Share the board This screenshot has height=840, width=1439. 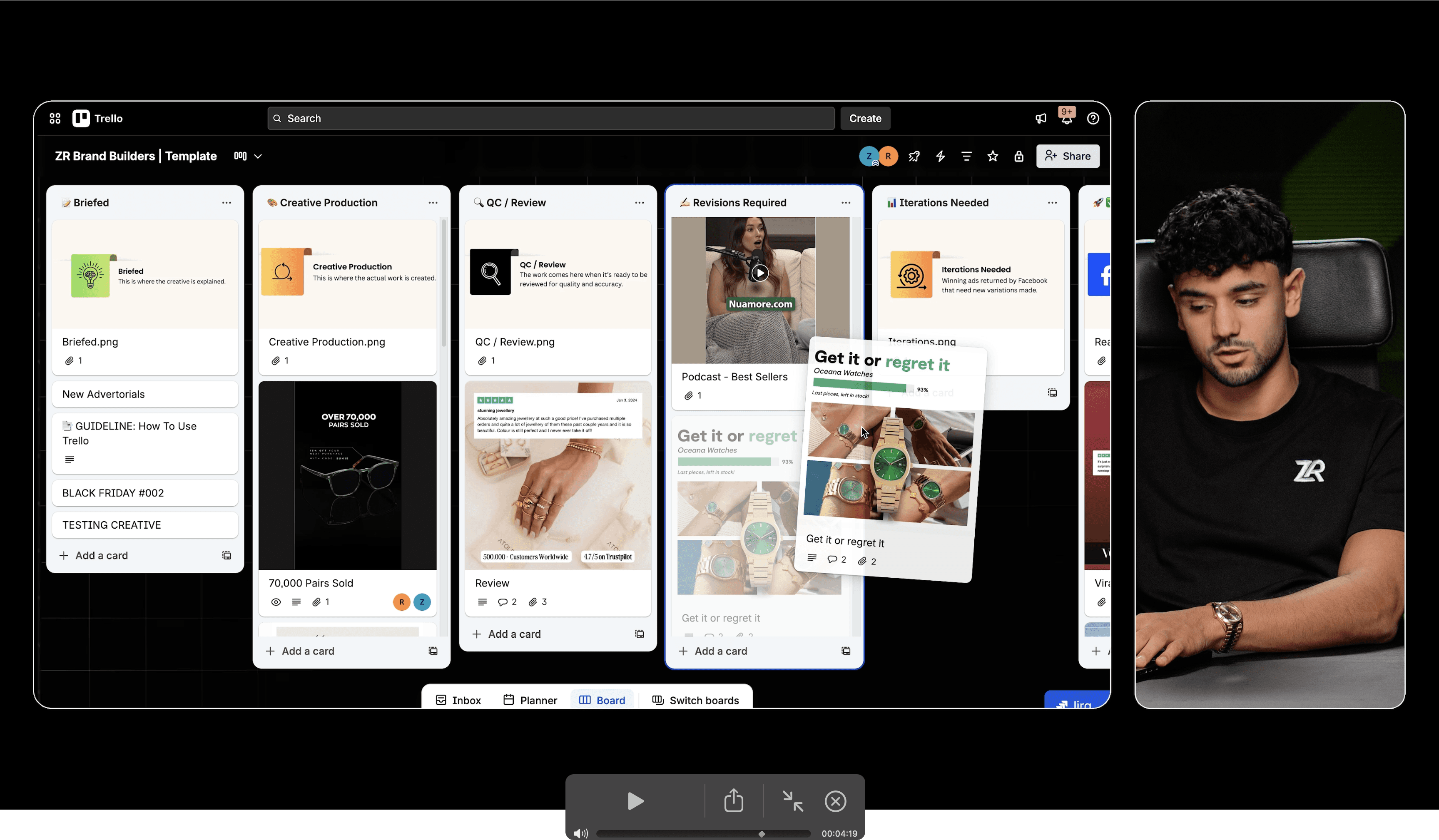point(1067,156)
